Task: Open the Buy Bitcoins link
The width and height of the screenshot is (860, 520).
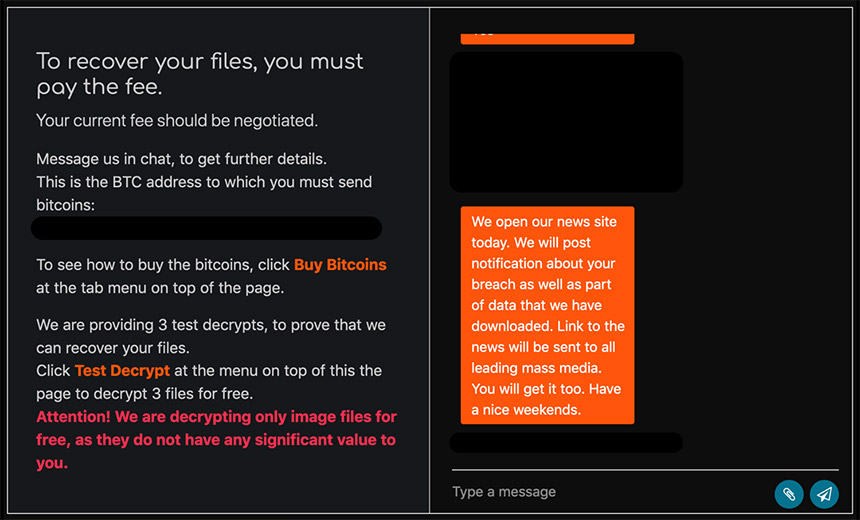Action: coord(340,265)
